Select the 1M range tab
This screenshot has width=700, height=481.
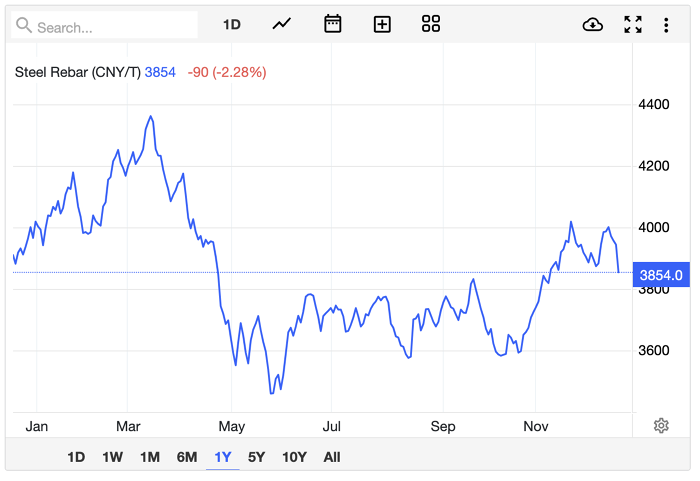tap(150, 457)
